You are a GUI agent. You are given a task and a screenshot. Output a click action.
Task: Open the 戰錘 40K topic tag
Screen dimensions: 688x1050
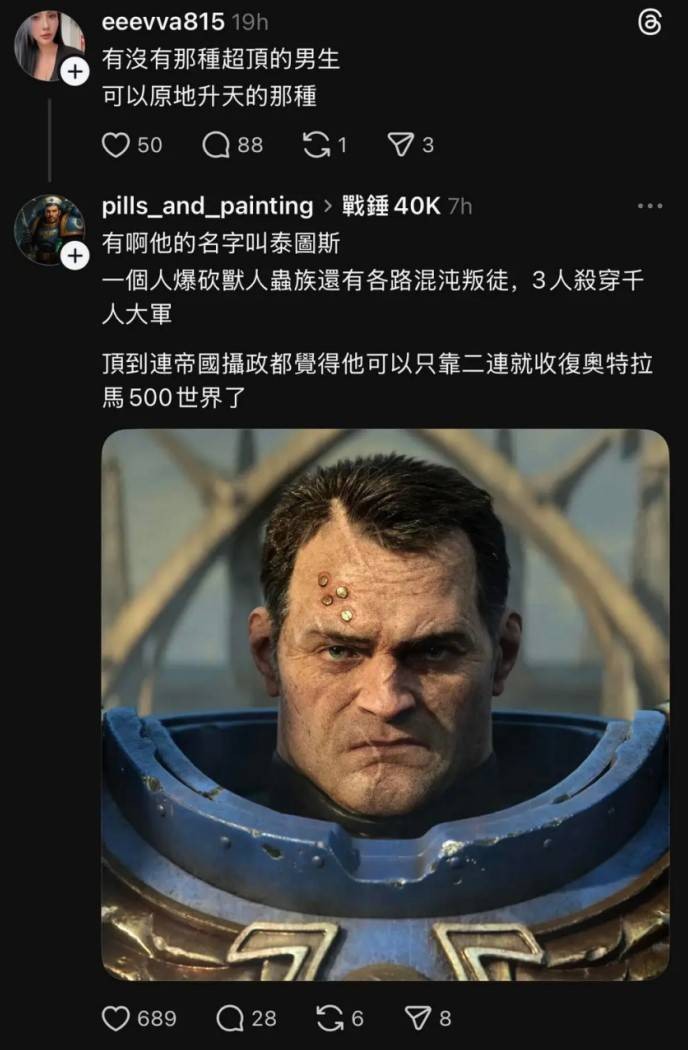391,206
